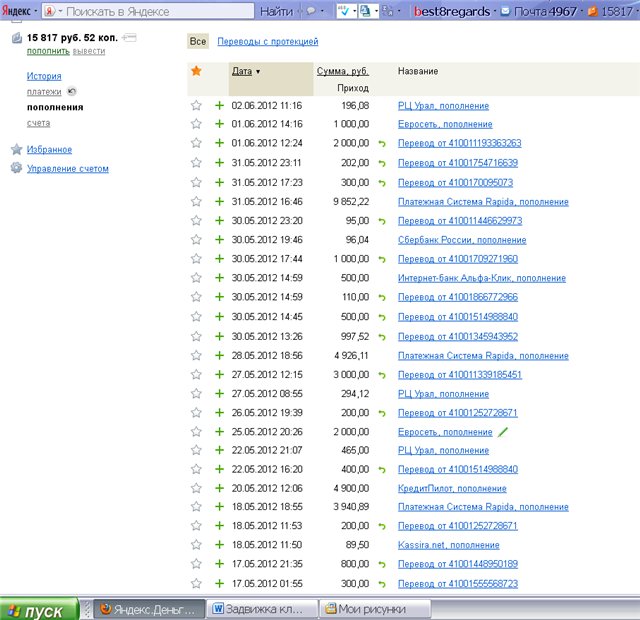The image size is (640, 620).
Task: Star the 30.05.2012 13:26 transfer entry
Action: click(196, 336)
